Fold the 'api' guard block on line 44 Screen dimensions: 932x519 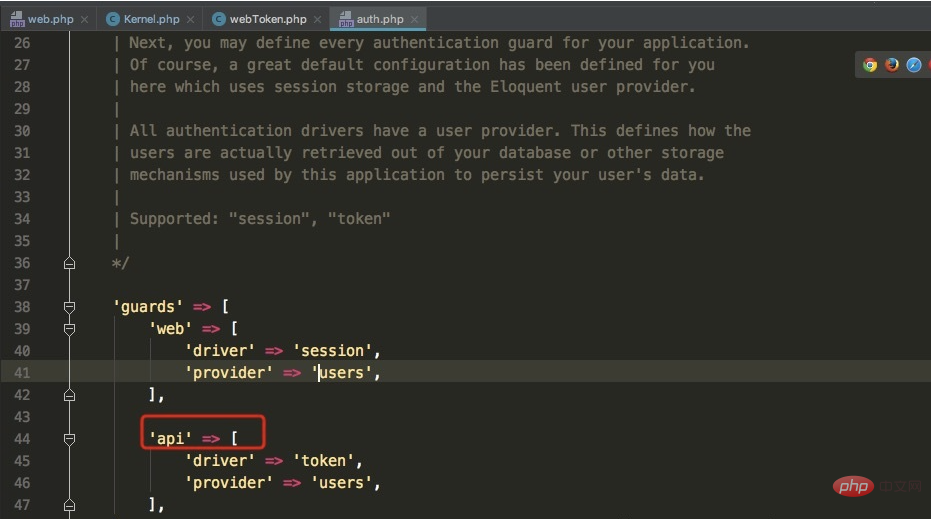coord(69,439)
